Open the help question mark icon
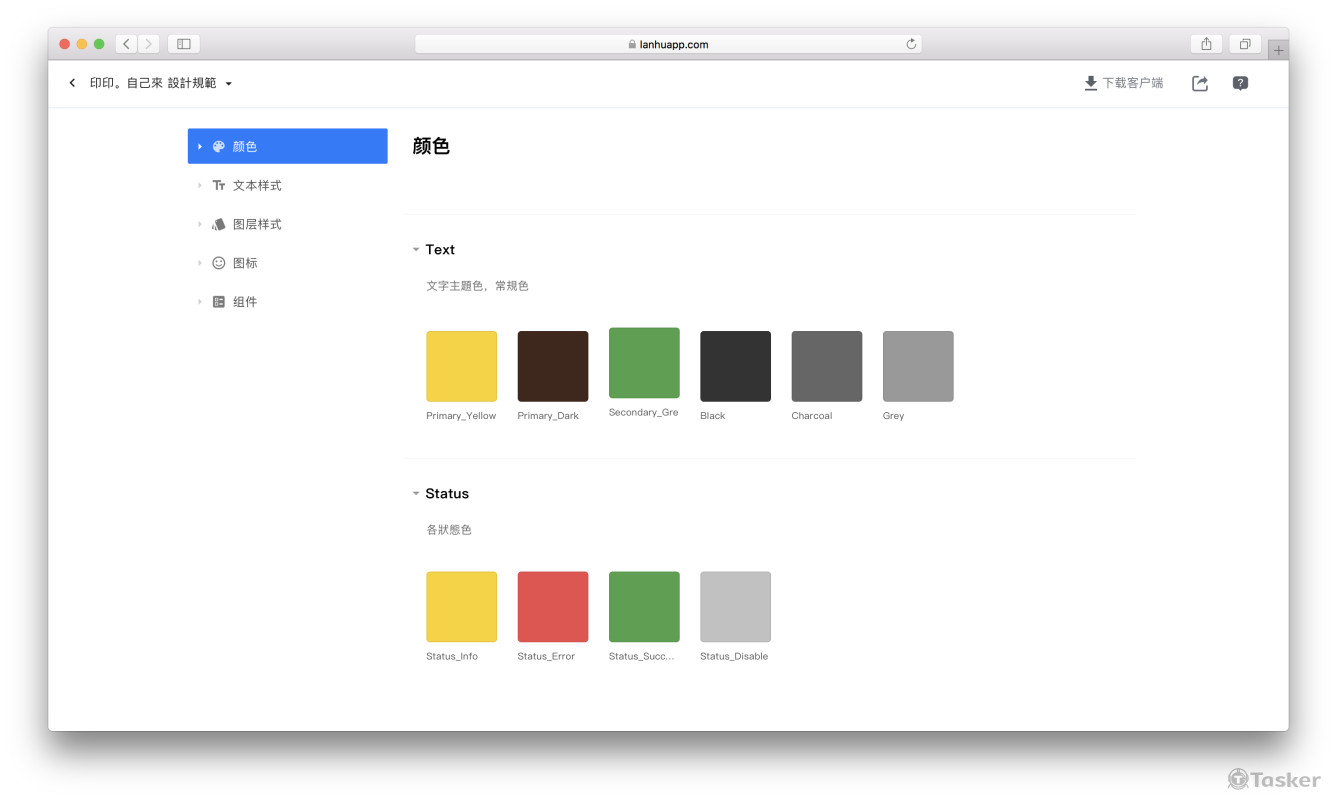The width and height of the screenshot is (1337, 800). (x=1240, y=84)
